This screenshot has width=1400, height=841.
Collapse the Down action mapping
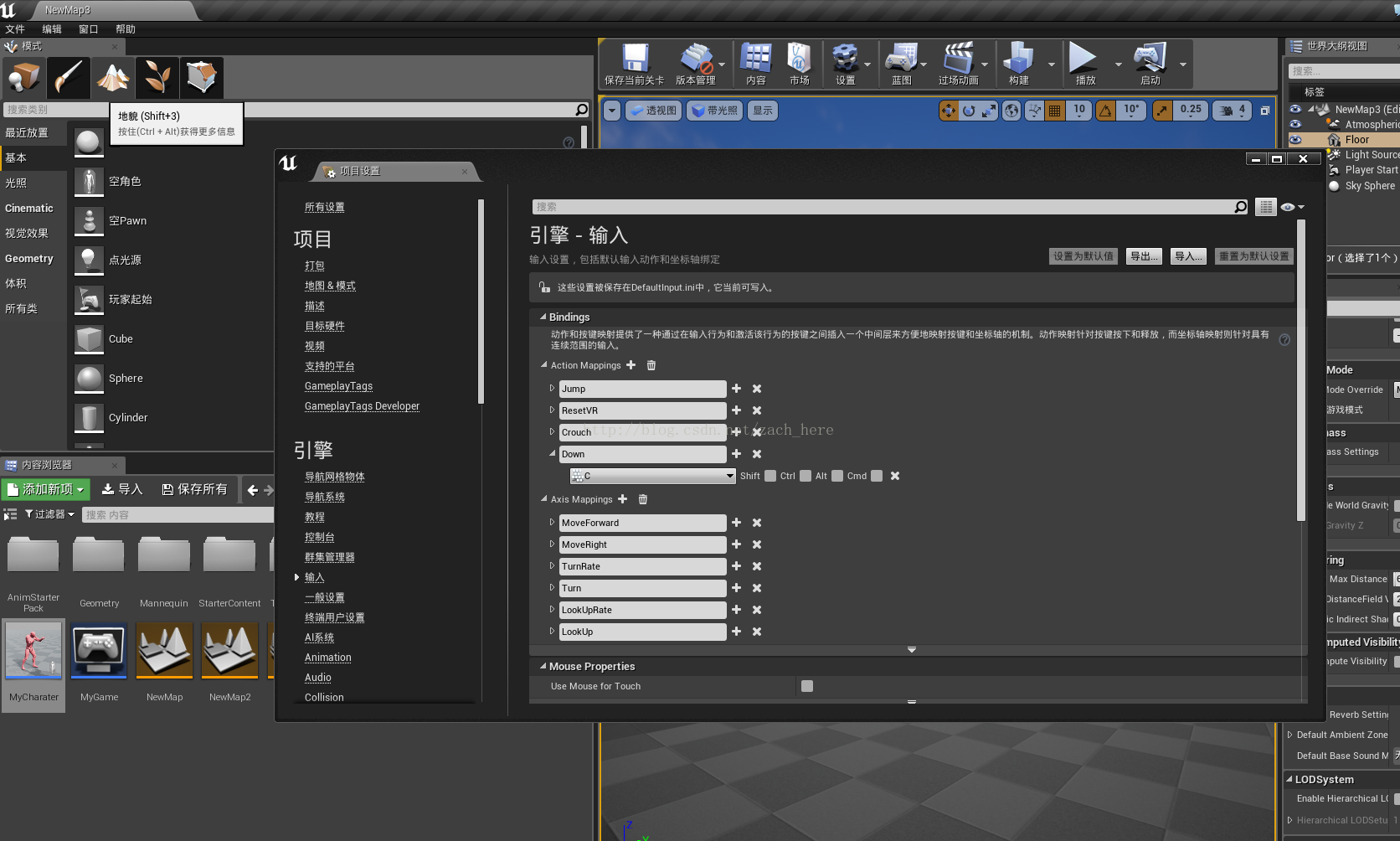552,454
